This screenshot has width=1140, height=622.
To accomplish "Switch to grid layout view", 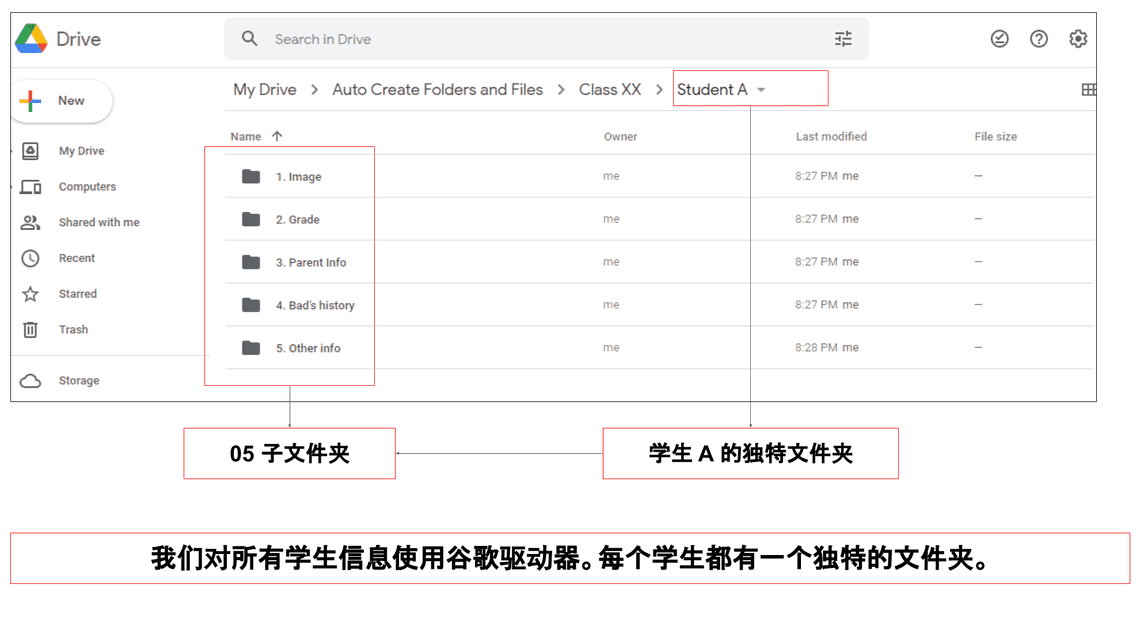I will click(1088, 90).
